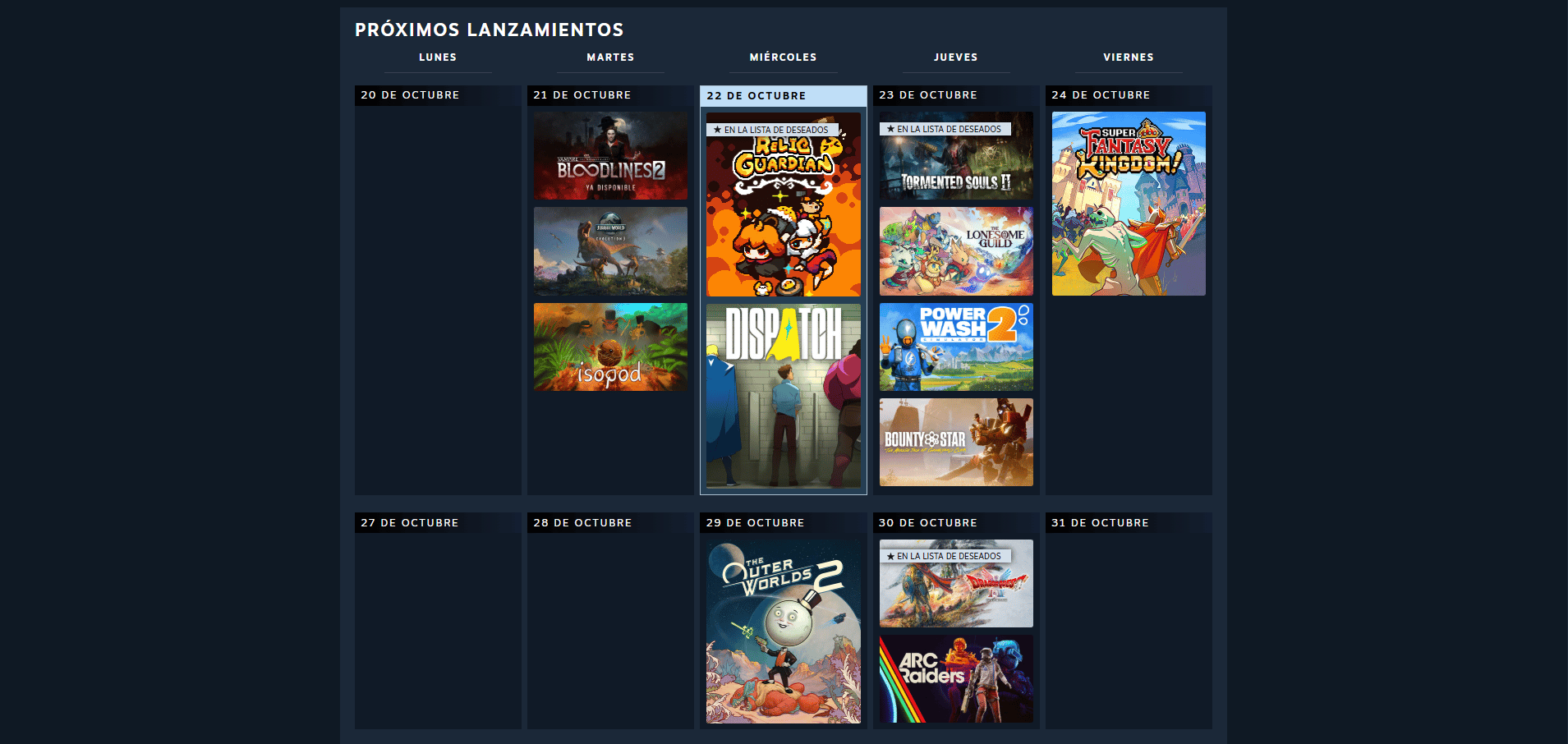Open the Dispatch game cover
Screen dimensions: 1568x744
pyautogui.click(x=784, y=396)
